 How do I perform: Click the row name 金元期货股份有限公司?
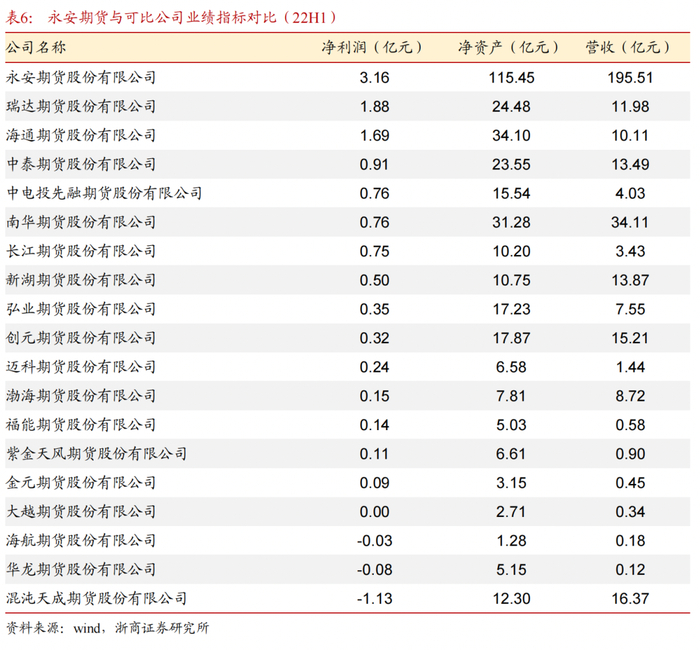(81, 483)
